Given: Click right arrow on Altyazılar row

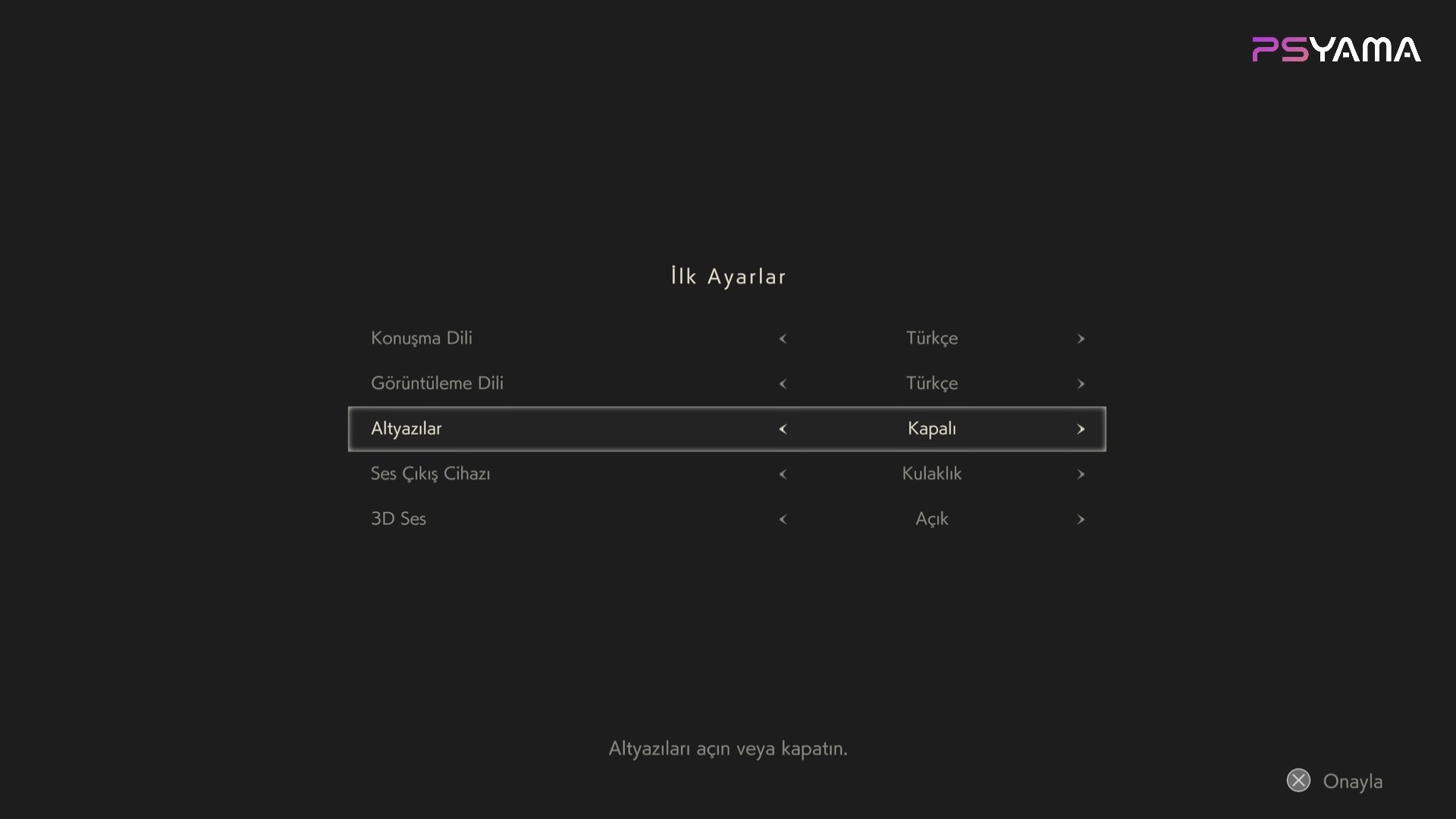Looking at the screenshot, I should (1081, 429).
